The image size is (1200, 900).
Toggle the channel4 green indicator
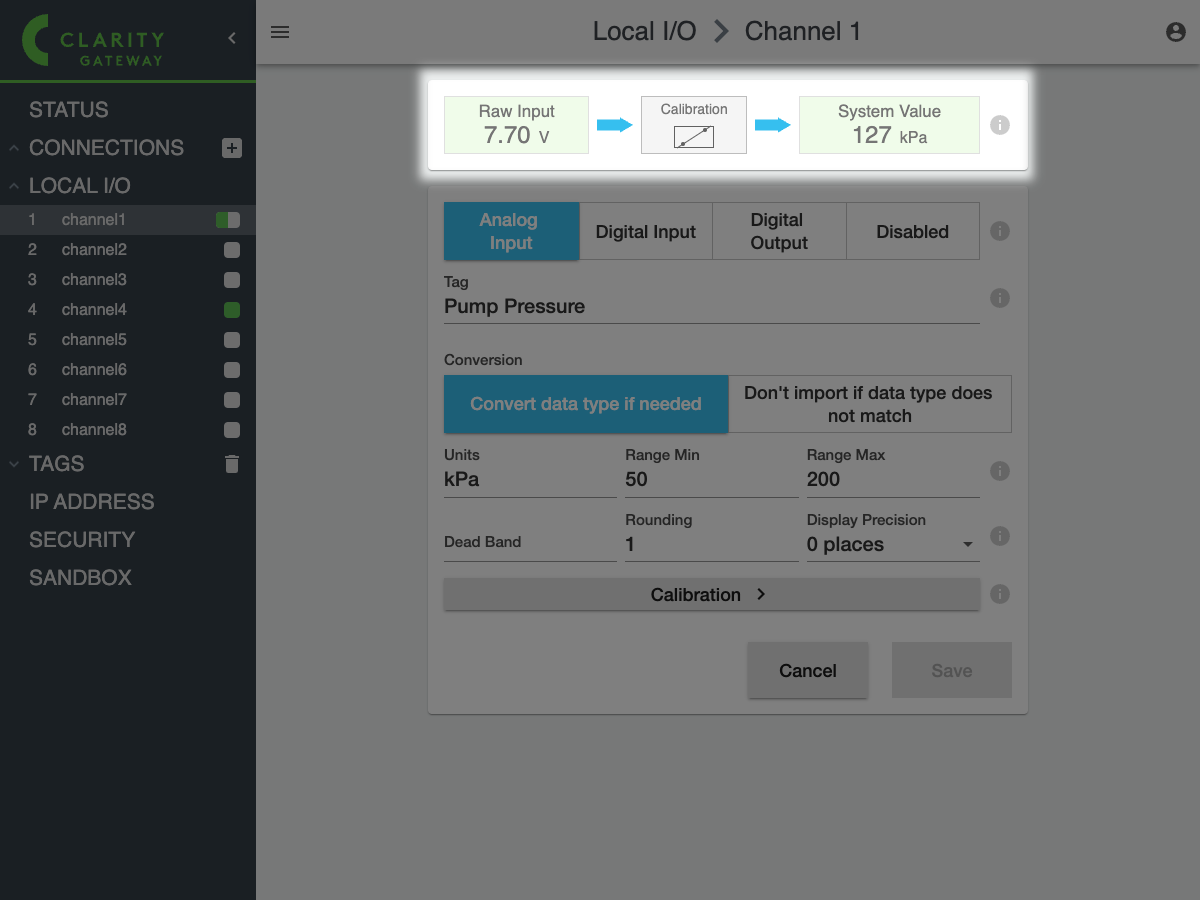232,310
